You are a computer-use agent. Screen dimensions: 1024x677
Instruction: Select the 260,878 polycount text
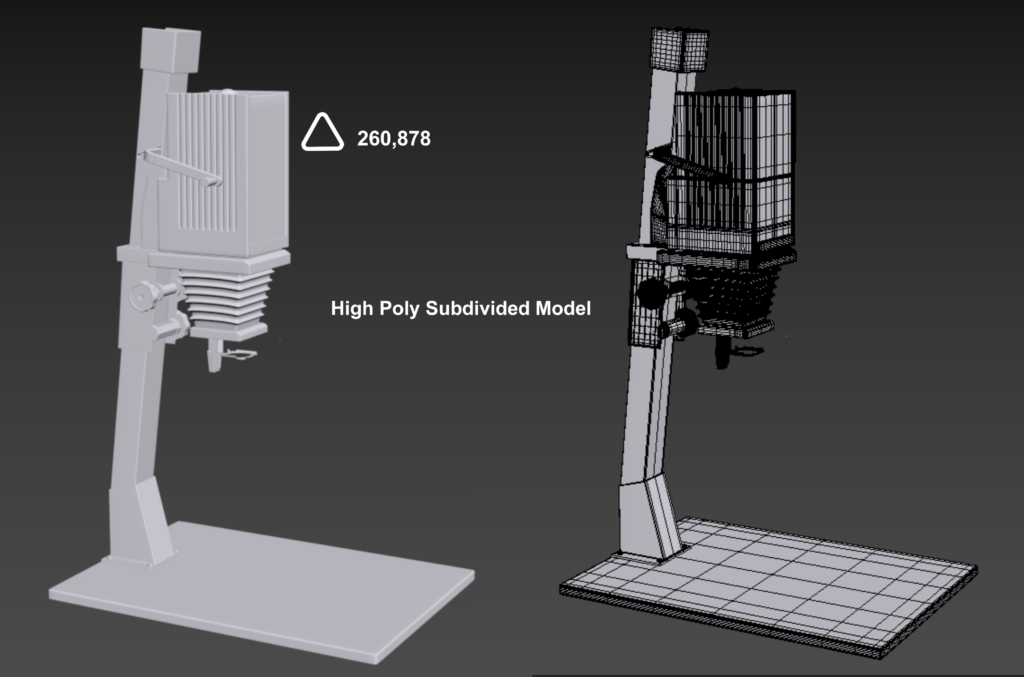(392, 139)
